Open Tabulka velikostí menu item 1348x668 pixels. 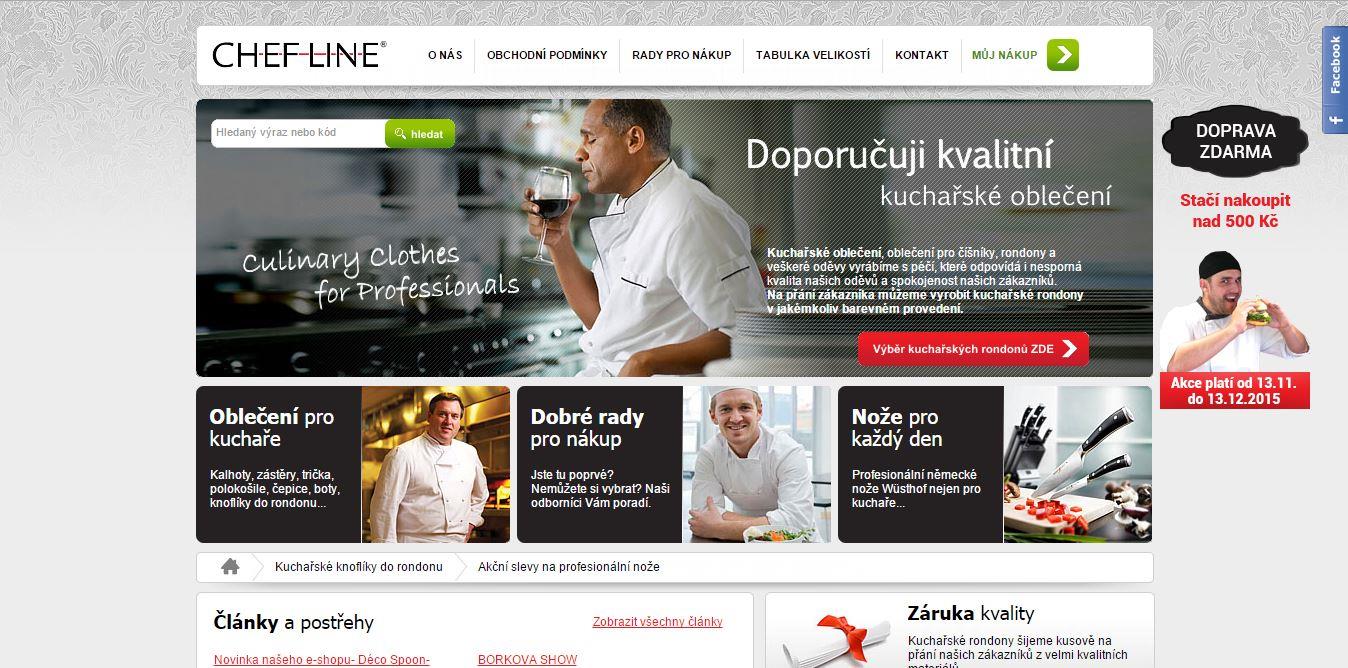tap(813, 55)
